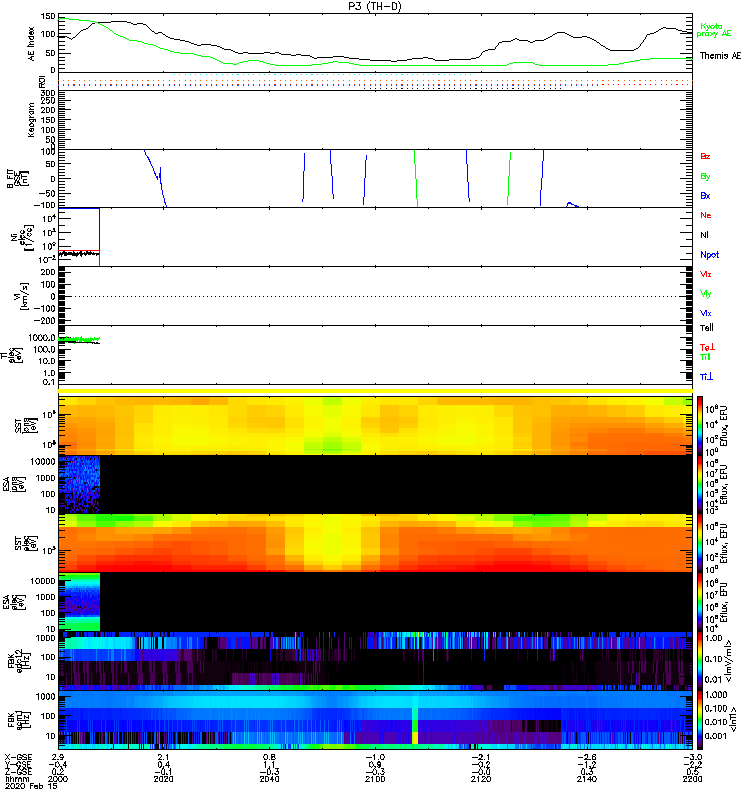
Task: Select the blue Bx legend label
Action: (705, 195)
